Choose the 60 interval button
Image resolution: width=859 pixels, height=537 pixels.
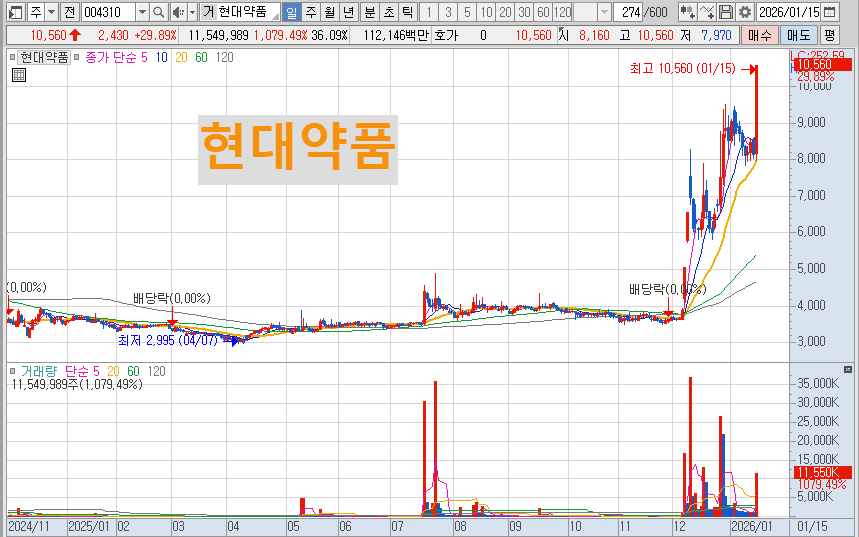click(x=543, y=12)
